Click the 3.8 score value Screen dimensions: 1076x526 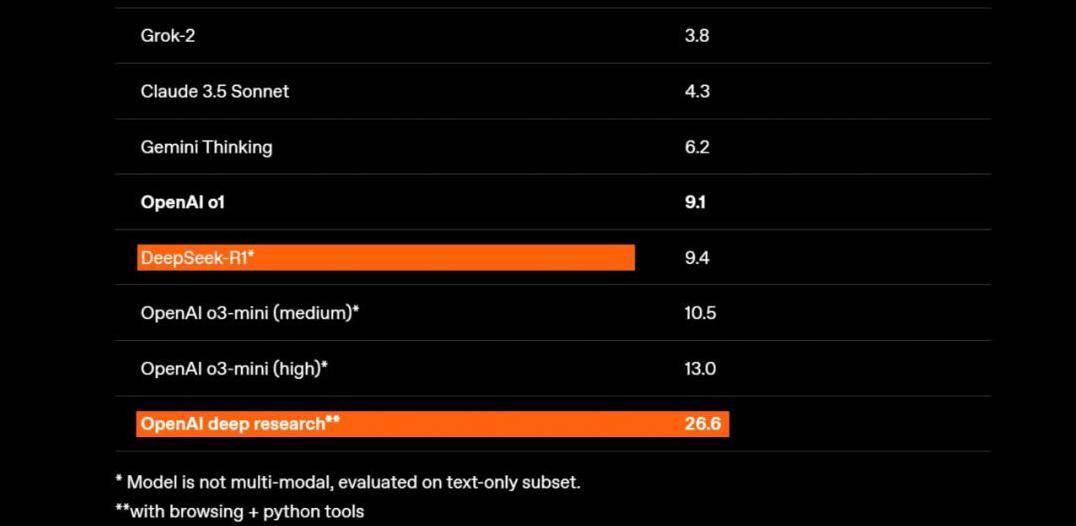[x=697, y=36]
